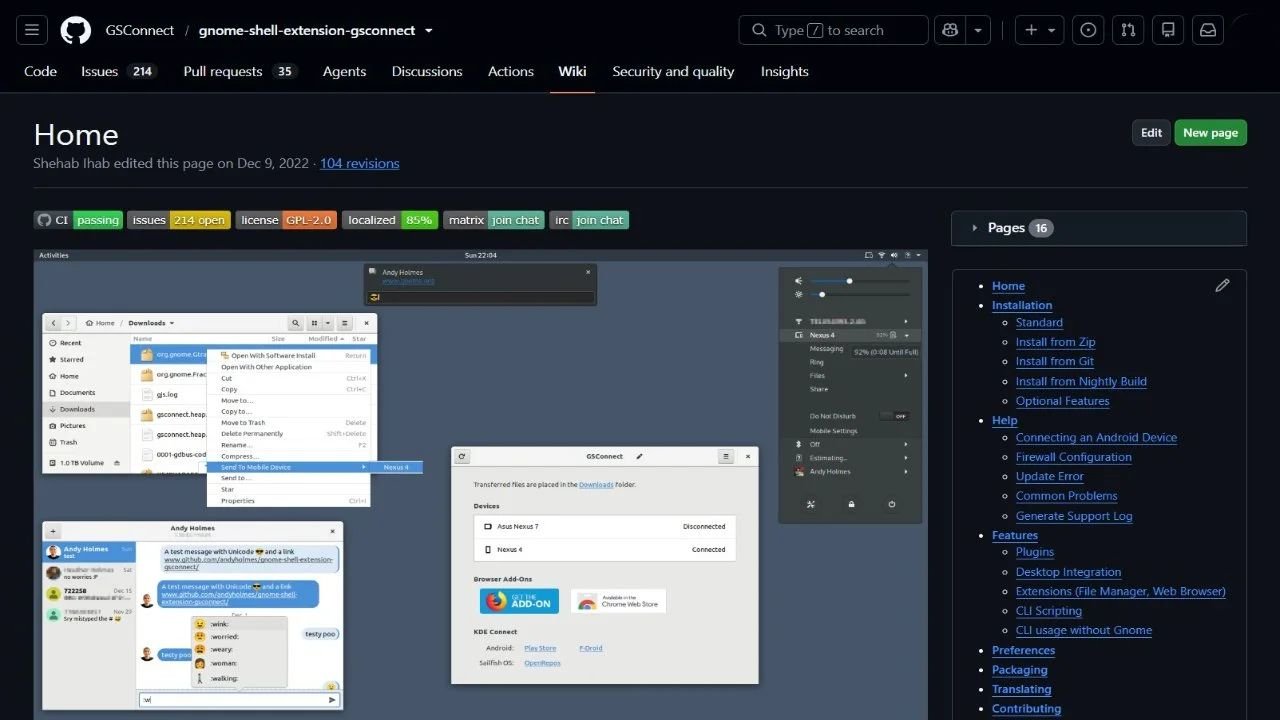
Task: Click the matrix join chat badge
Action: click(494, 220)
